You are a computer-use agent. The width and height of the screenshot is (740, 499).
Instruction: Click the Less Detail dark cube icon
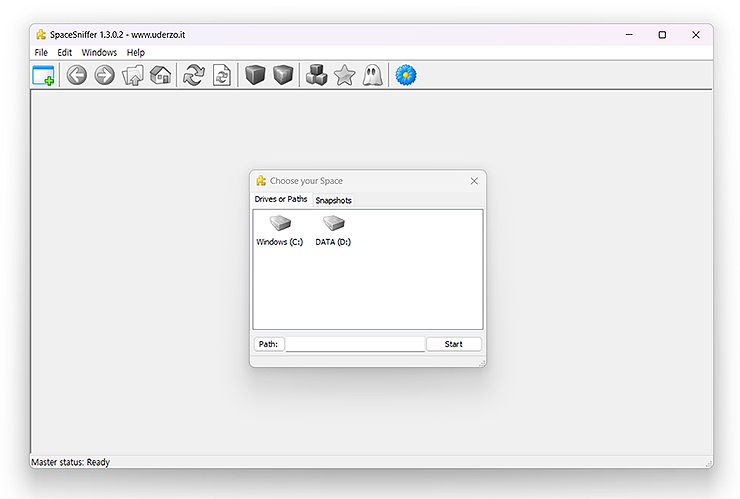click(x=255, y=75)
